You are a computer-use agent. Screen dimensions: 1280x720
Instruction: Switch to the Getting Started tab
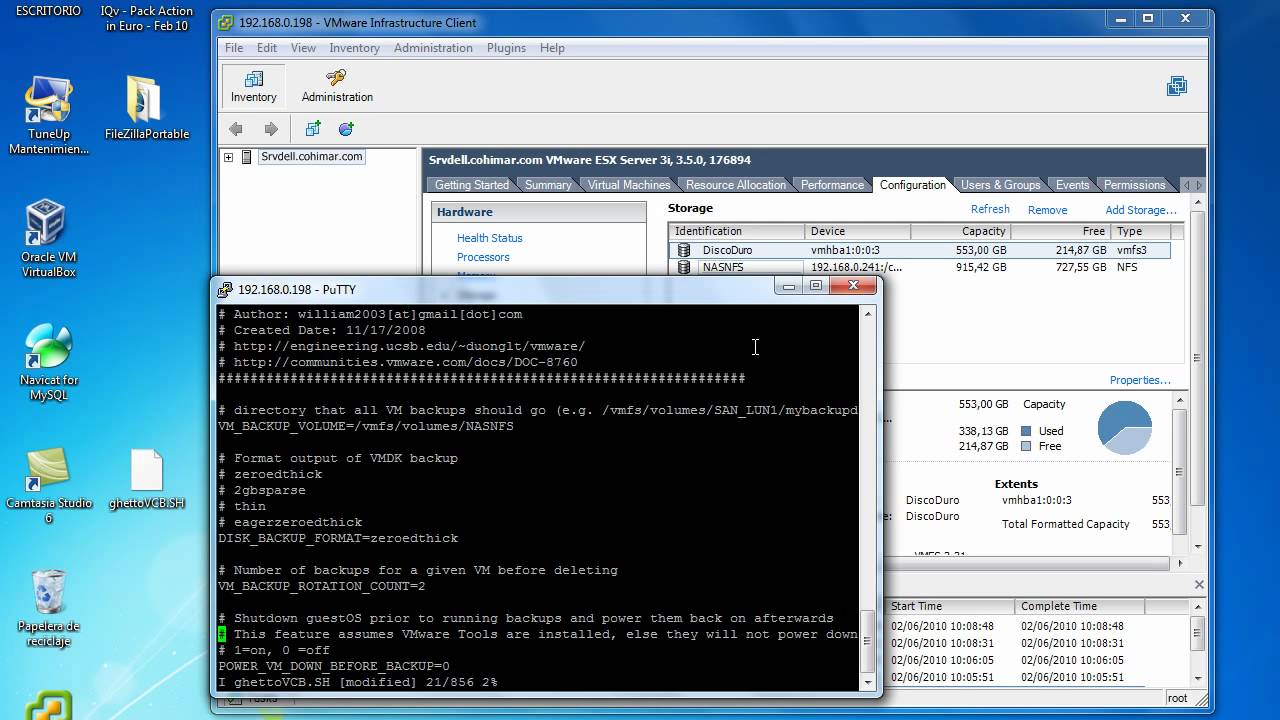click(472, 185)
